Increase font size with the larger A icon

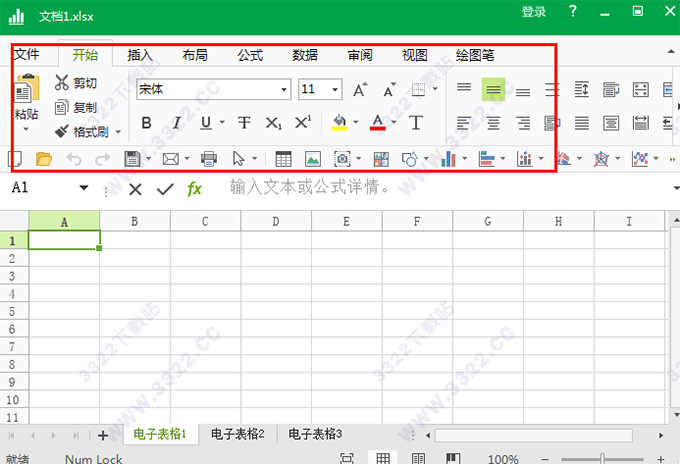point(360,90)
